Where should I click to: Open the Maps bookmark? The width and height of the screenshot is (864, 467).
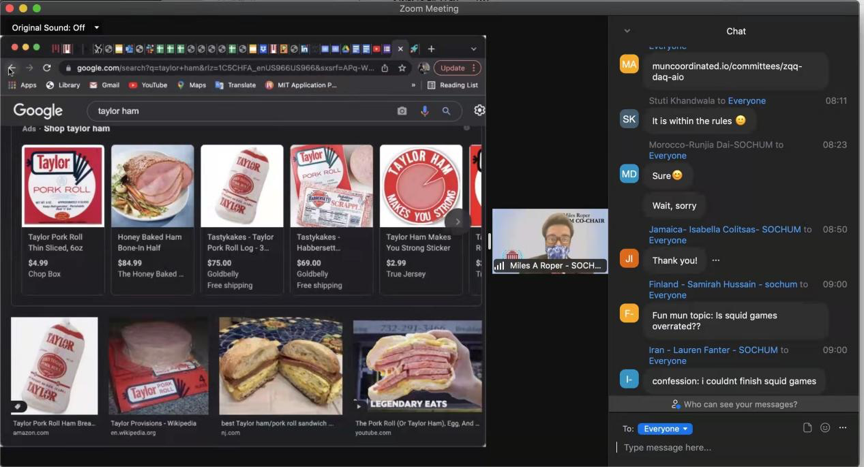(191, 85)
